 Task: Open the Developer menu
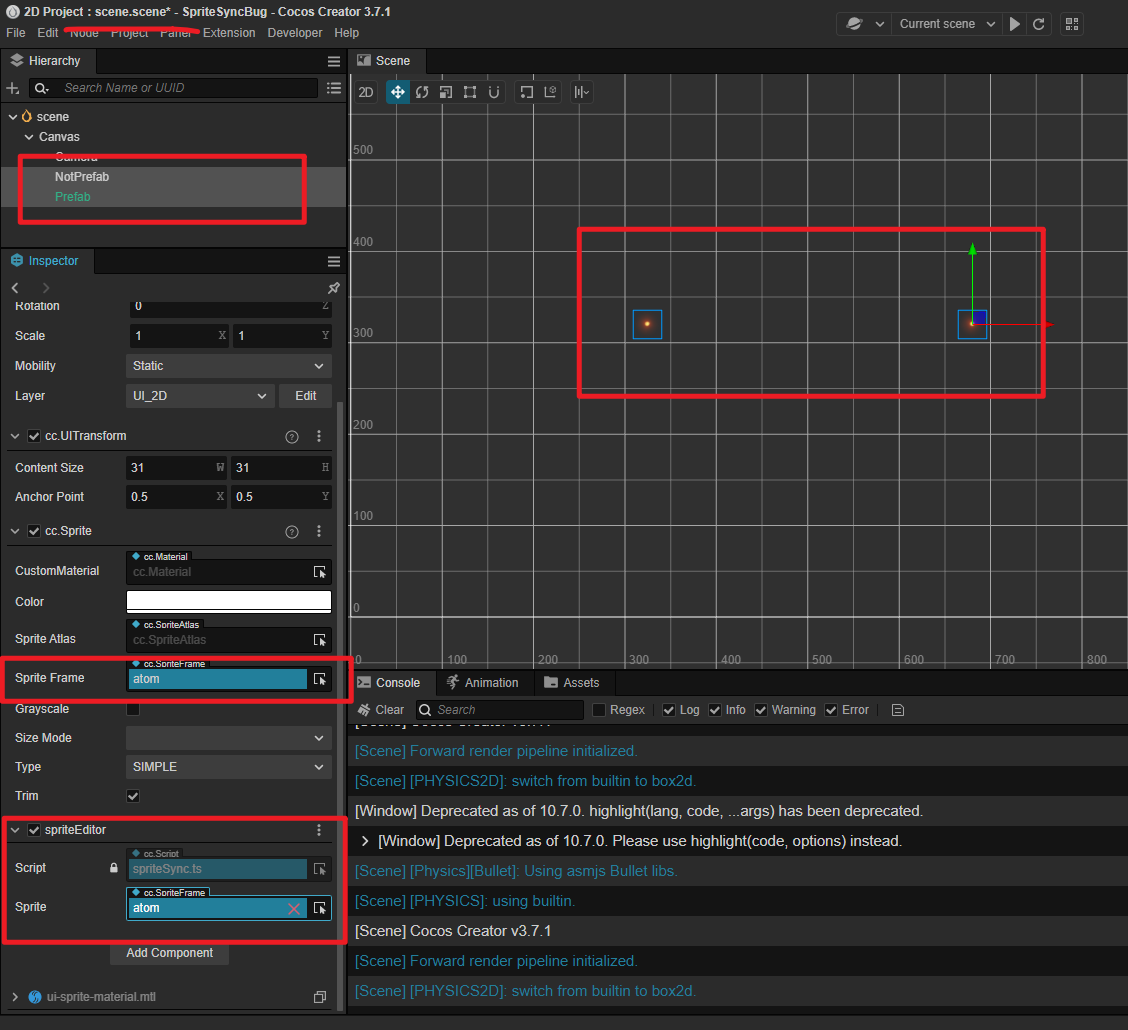point(295,33)
